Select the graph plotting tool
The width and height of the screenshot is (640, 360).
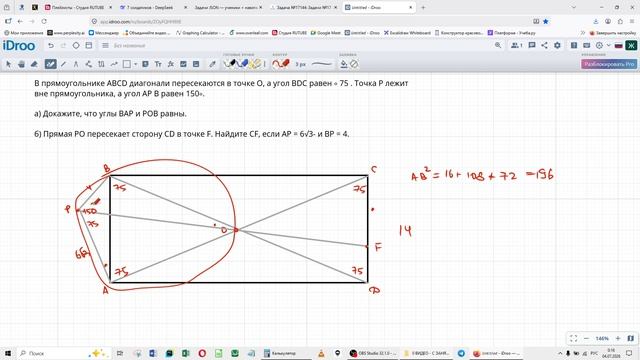point(183,64)
